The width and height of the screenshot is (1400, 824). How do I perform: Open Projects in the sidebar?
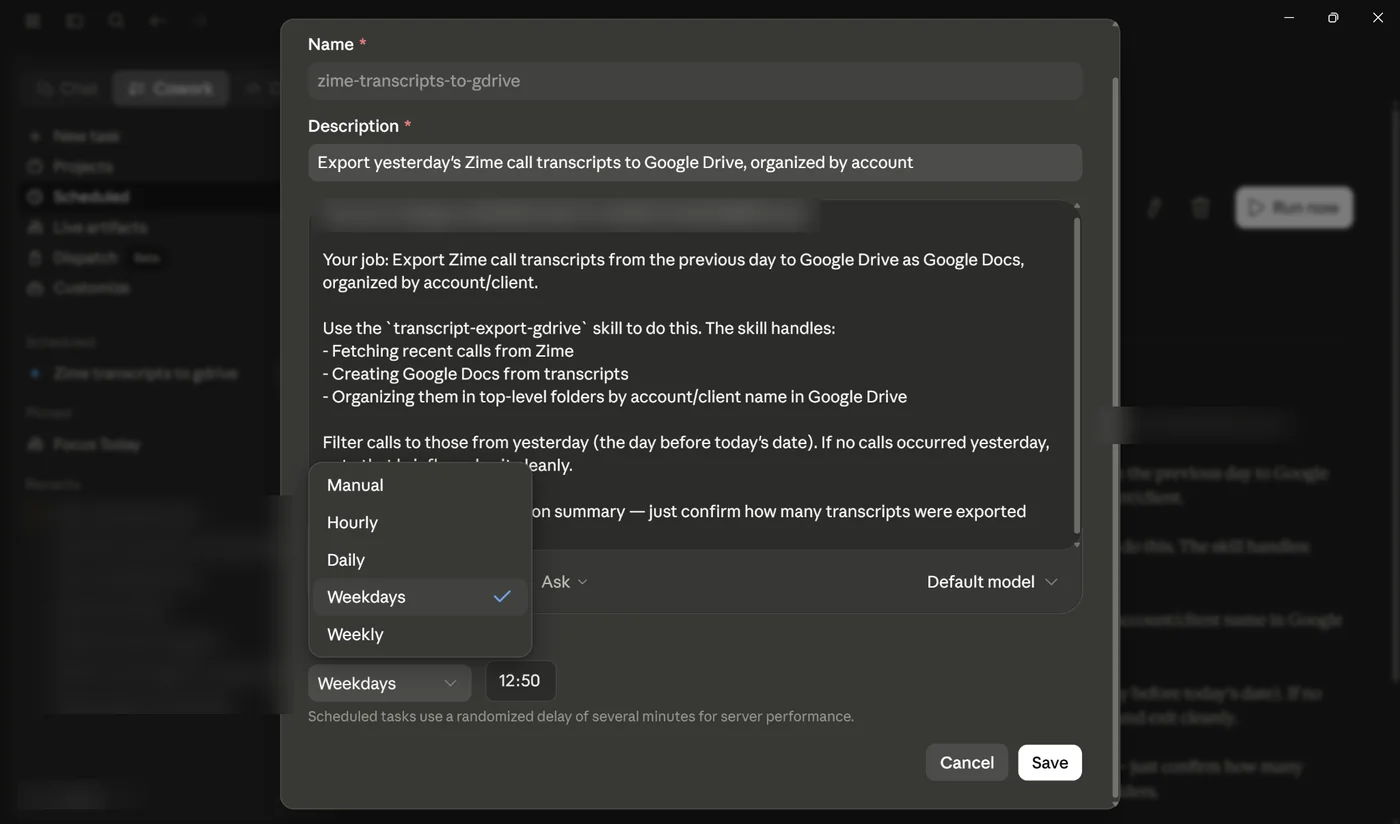[x=83, y=166]
